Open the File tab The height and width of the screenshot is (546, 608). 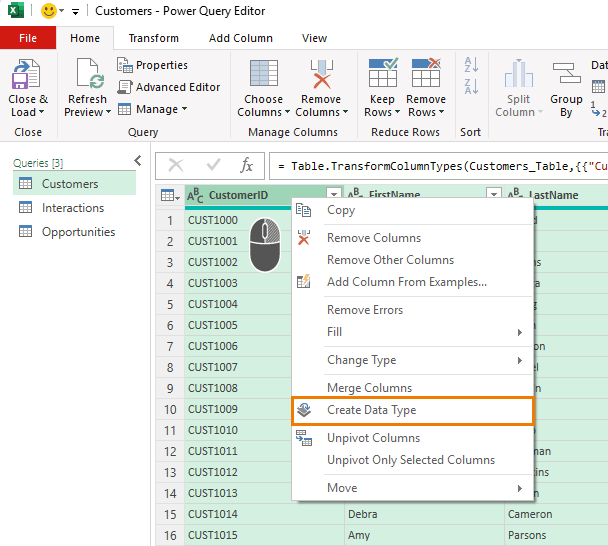(28, 38)
